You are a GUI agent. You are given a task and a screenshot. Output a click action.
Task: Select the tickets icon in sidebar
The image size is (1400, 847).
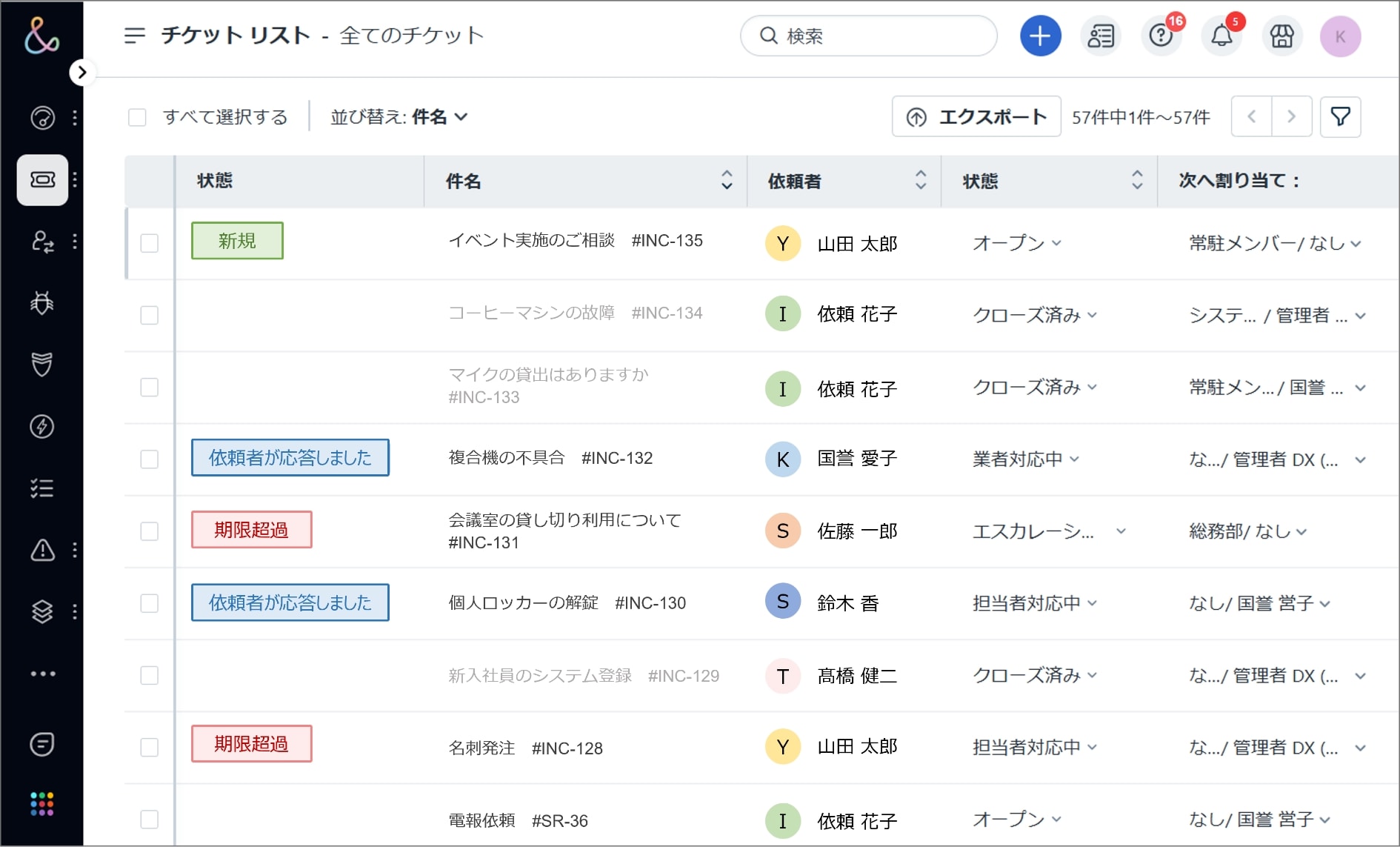tap(42, 179)
